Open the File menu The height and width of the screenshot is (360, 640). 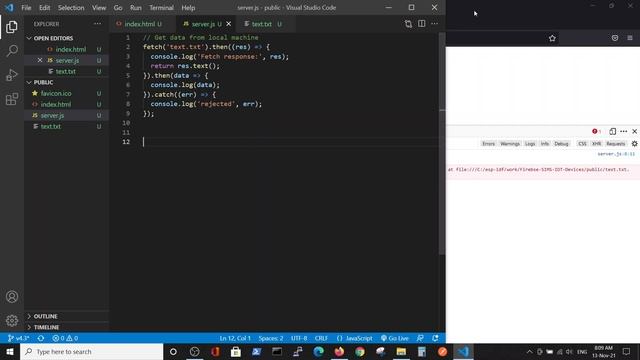pyautogui.click(x=26, y=8)
